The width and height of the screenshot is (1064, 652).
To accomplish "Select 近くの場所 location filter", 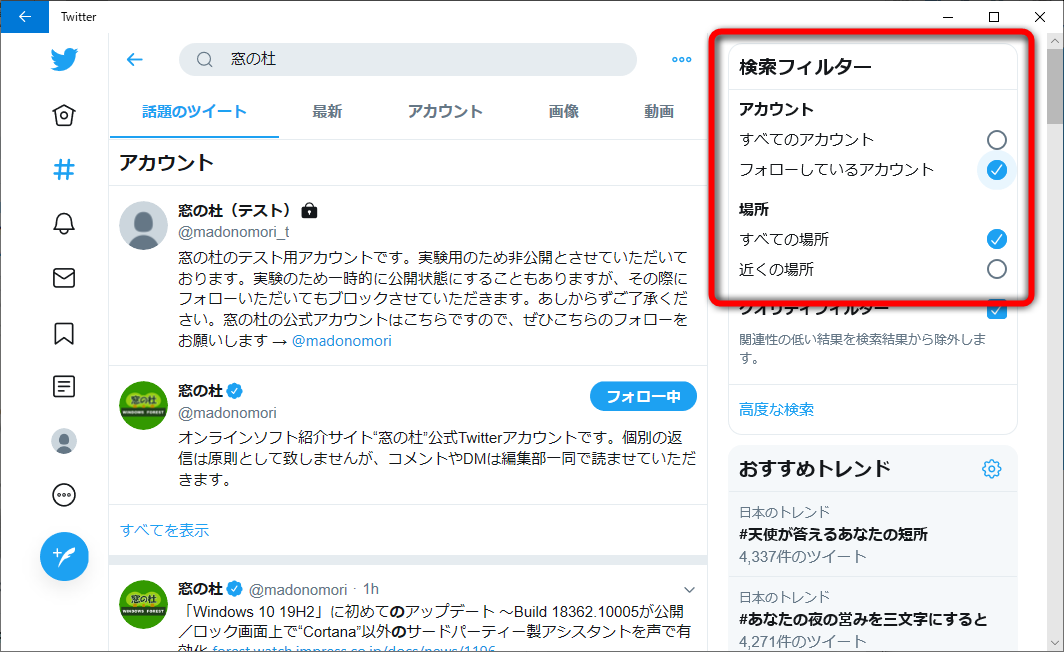I will (996, 268).
